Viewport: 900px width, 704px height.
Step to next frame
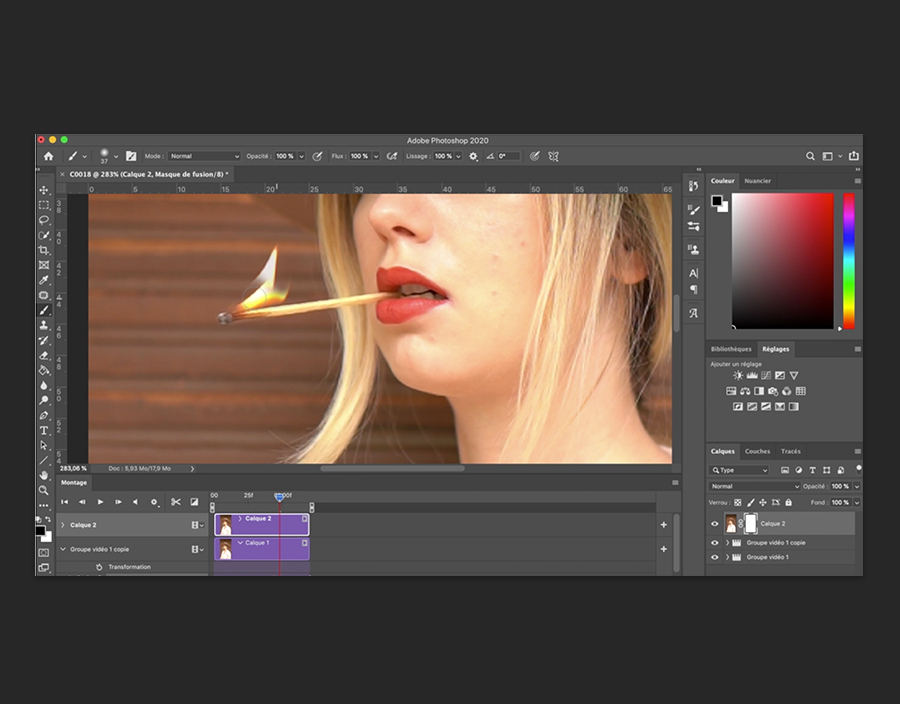click(118, 502)
